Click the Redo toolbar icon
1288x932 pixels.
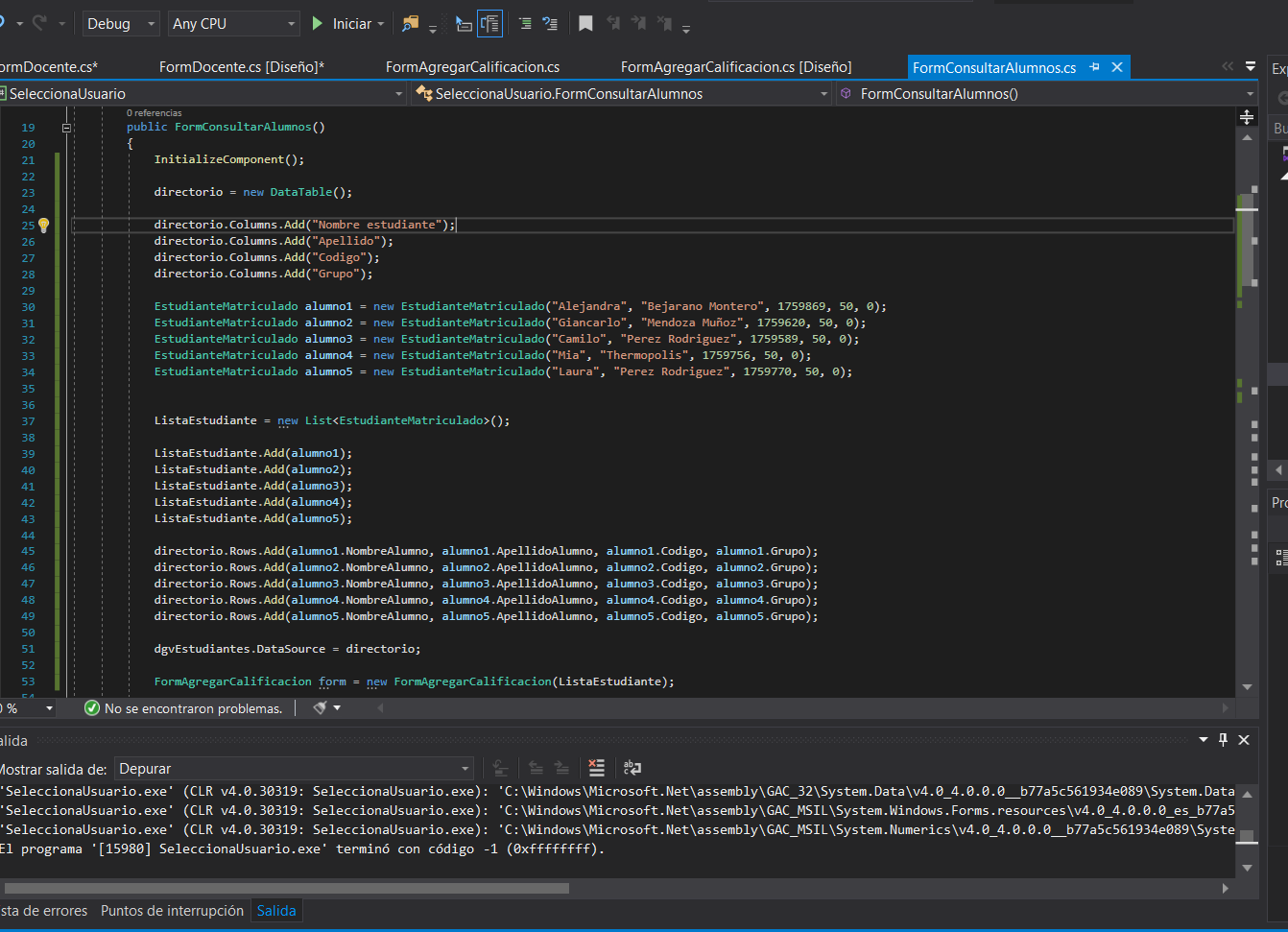(40, 22)
